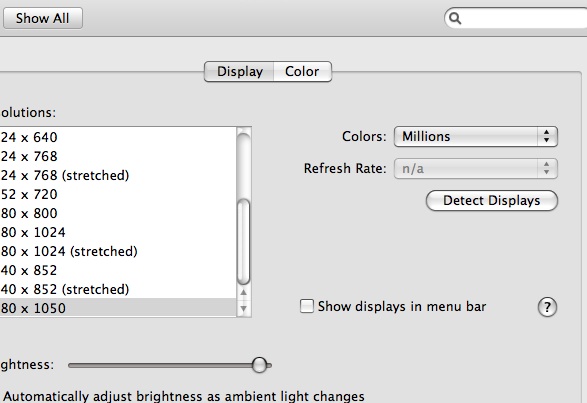Click the brightness slider knob

[x=259, y=365]
